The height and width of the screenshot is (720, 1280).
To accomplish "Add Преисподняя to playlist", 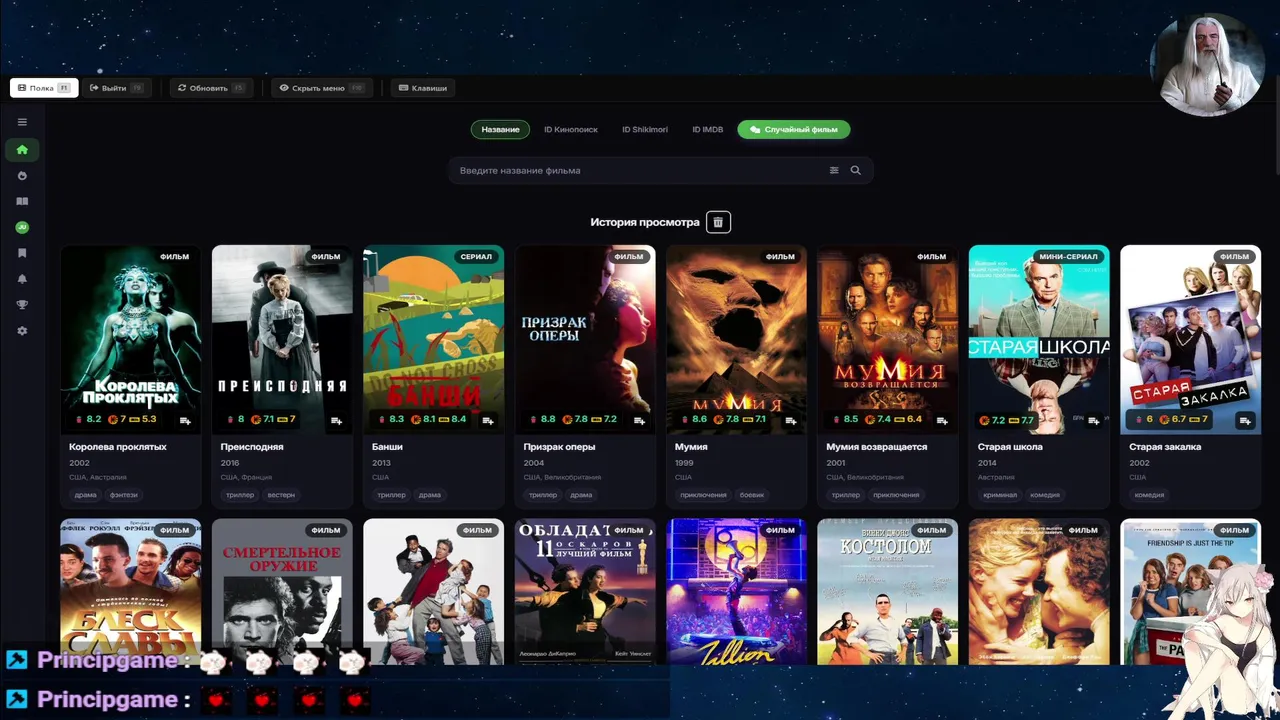I will coord(337,421).
